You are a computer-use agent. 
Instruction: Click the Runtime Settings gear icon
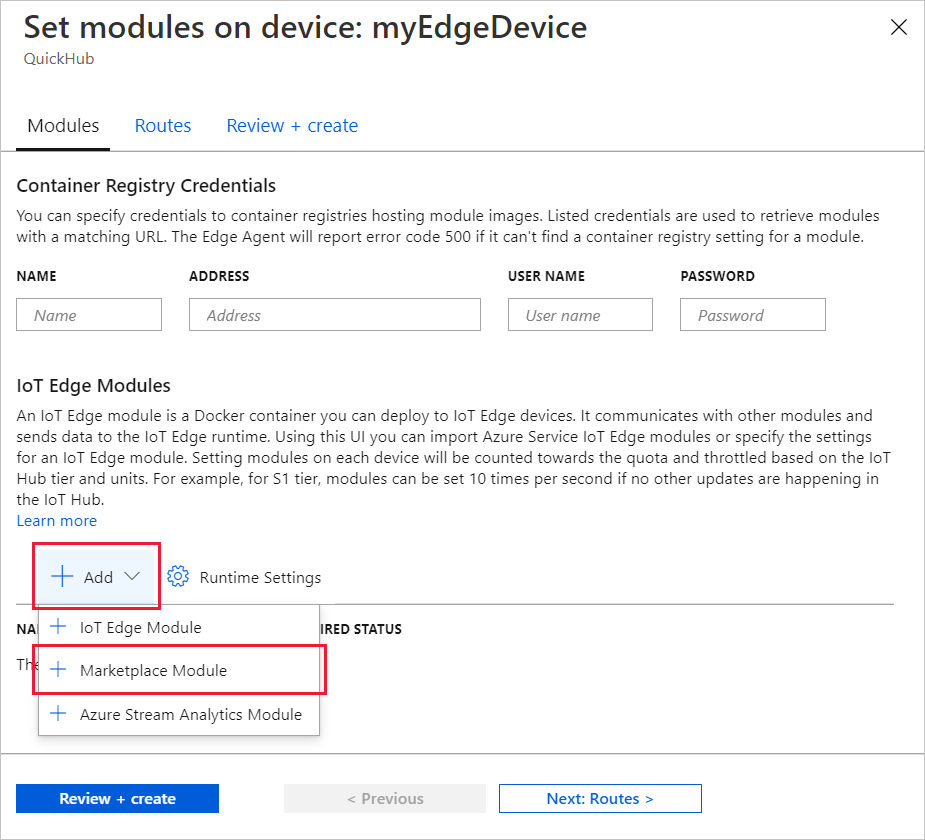point(178,577)
